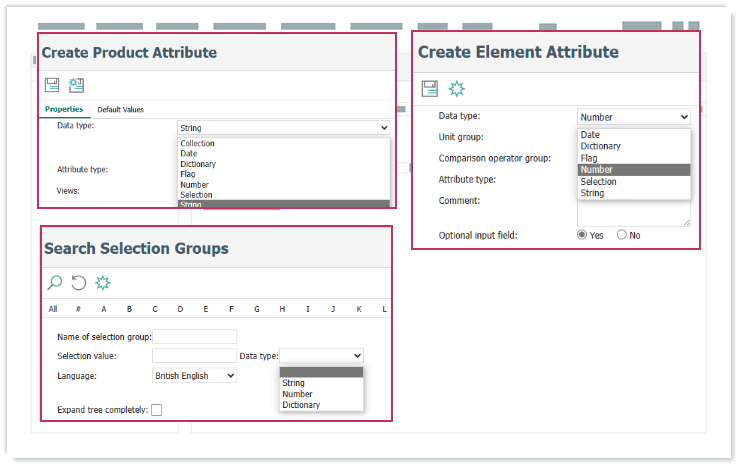Click the Name of selection group field
741x468 pixels.
[194, 337]
